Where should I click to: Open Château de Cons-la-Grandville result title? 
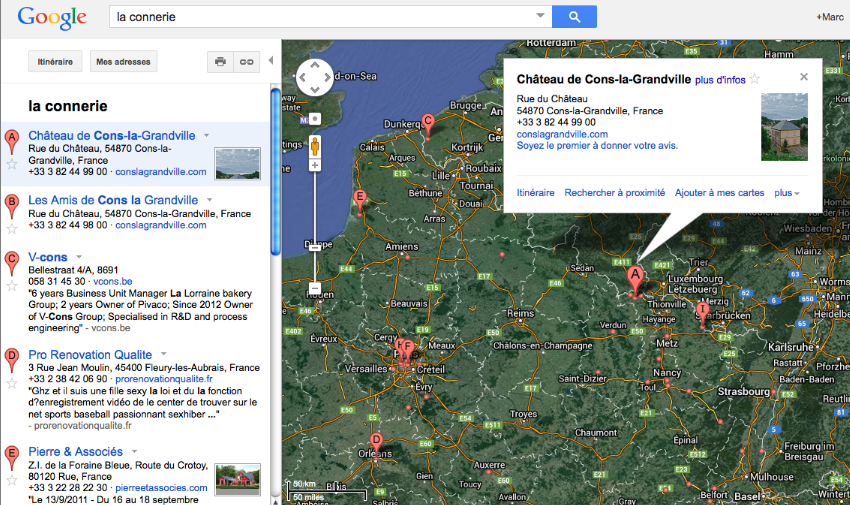pos(112,135)
